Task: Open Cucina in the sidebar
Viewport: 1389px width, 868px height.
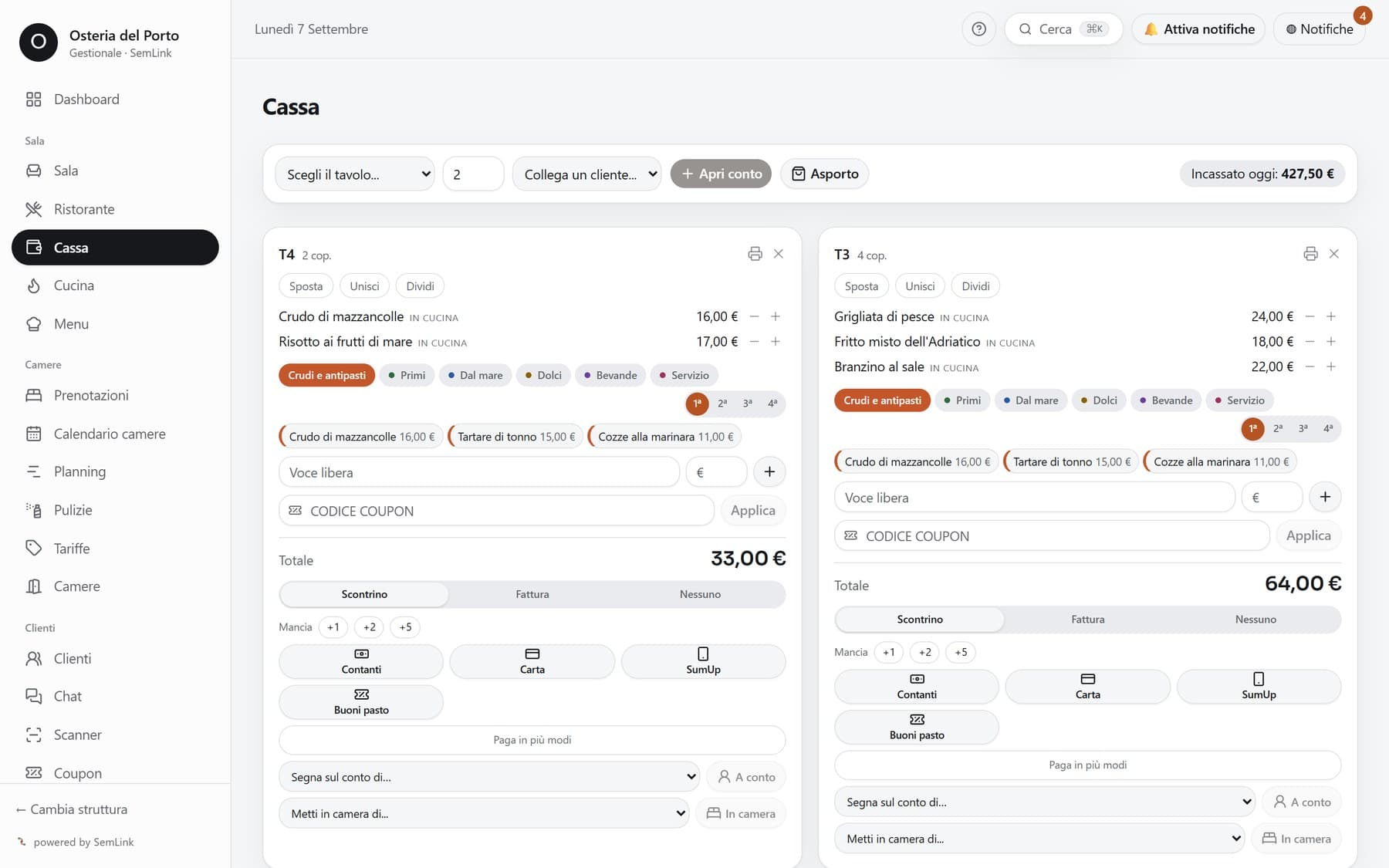Action: point(115,285)
